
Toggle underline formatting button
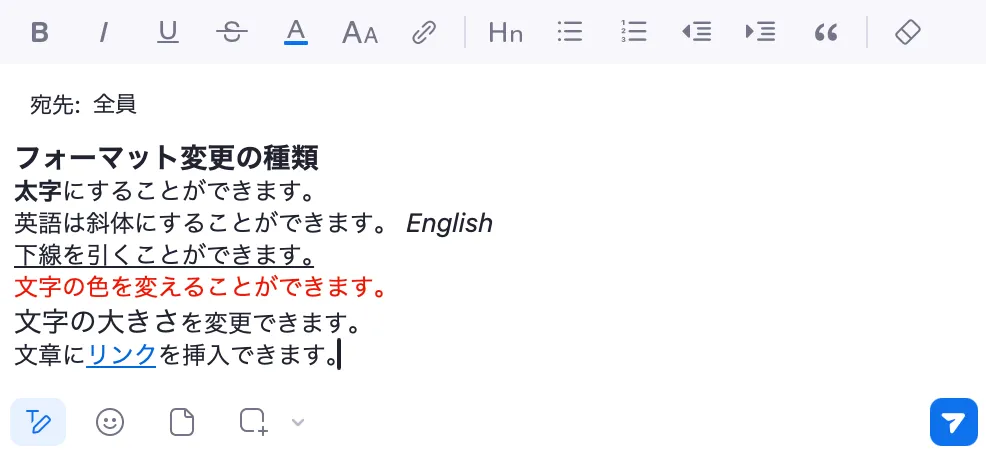coord(167,32)
